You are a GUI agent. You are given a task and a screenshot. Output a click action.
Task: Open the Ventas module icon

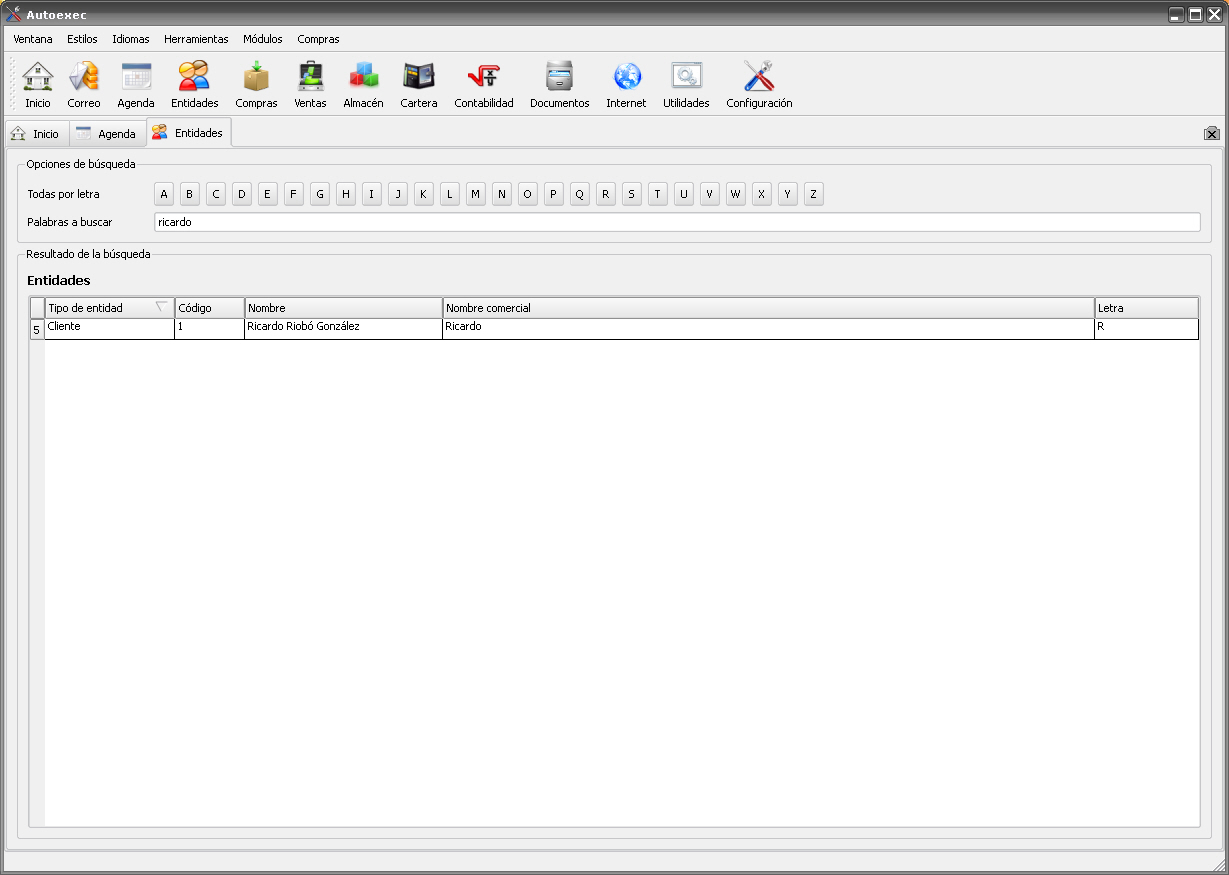pos(310,85)
